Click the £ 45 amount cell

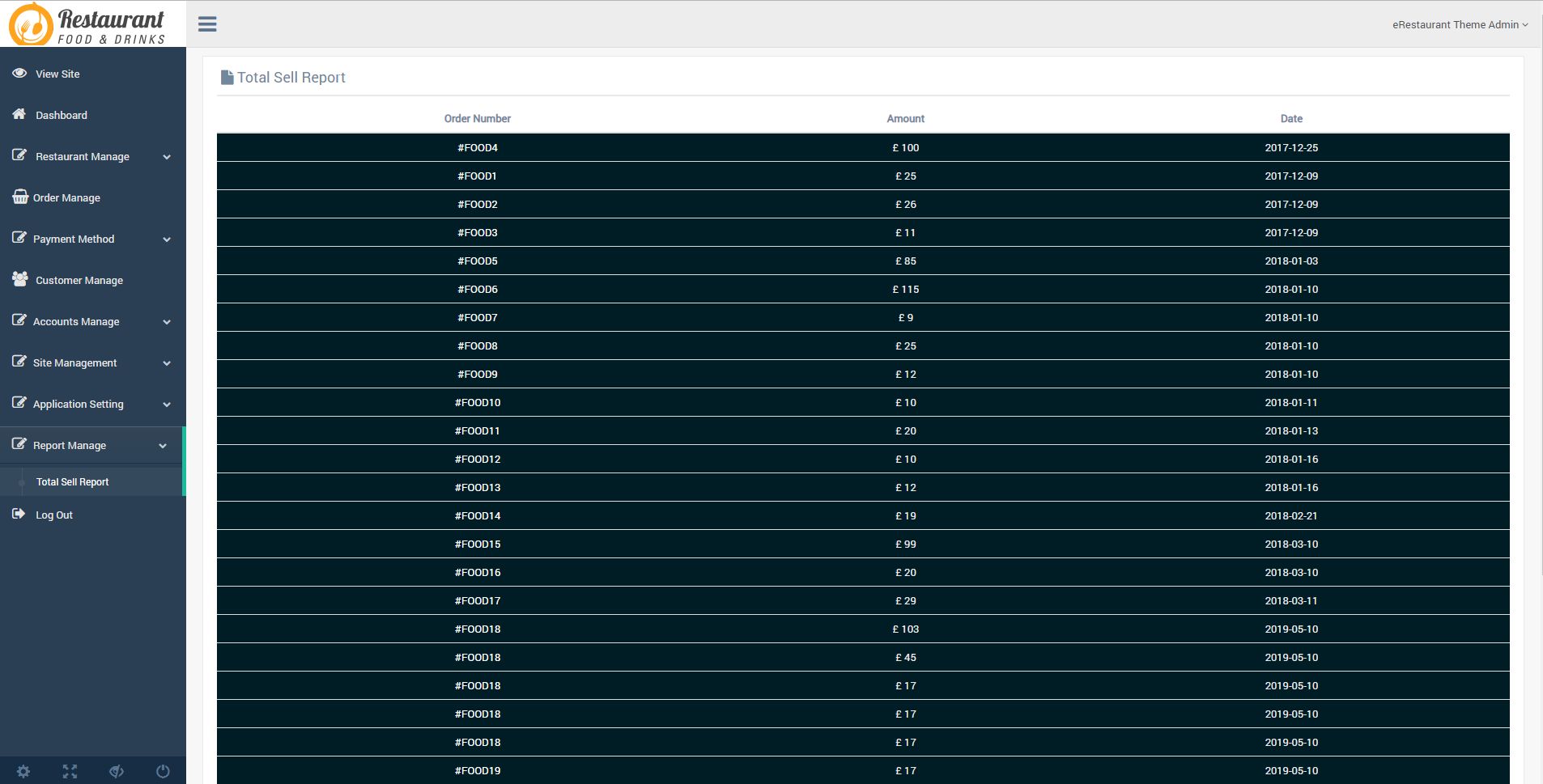click(906, 657)
